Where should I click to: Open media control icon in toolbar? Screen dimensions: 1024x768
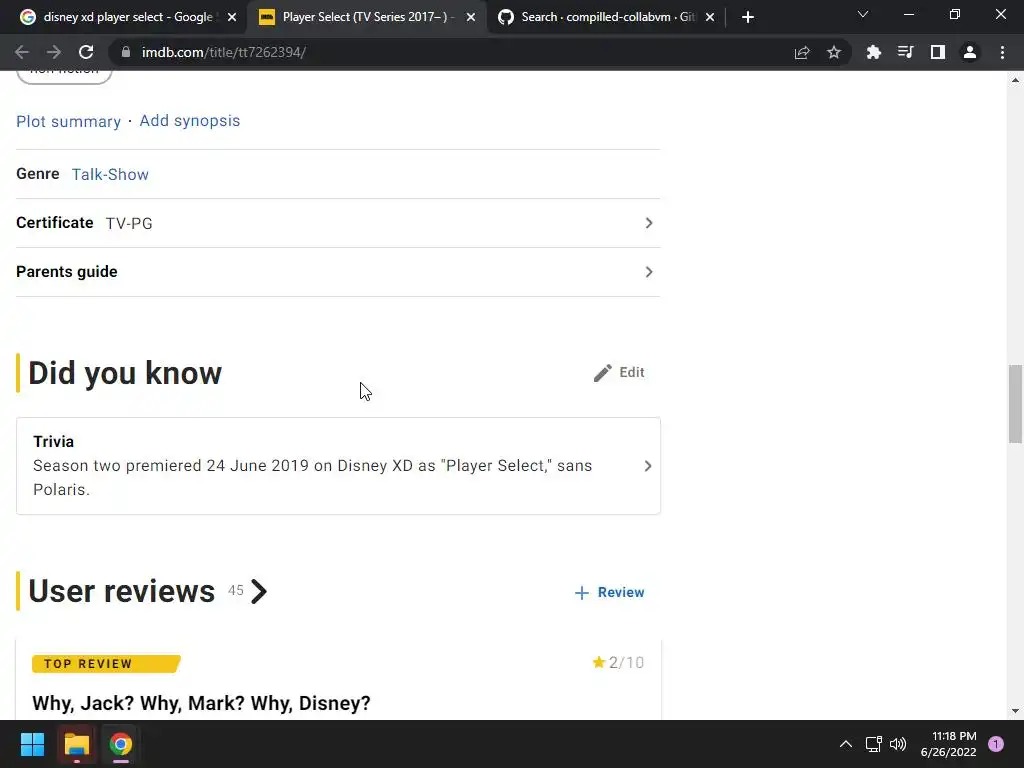click(905, 52)
